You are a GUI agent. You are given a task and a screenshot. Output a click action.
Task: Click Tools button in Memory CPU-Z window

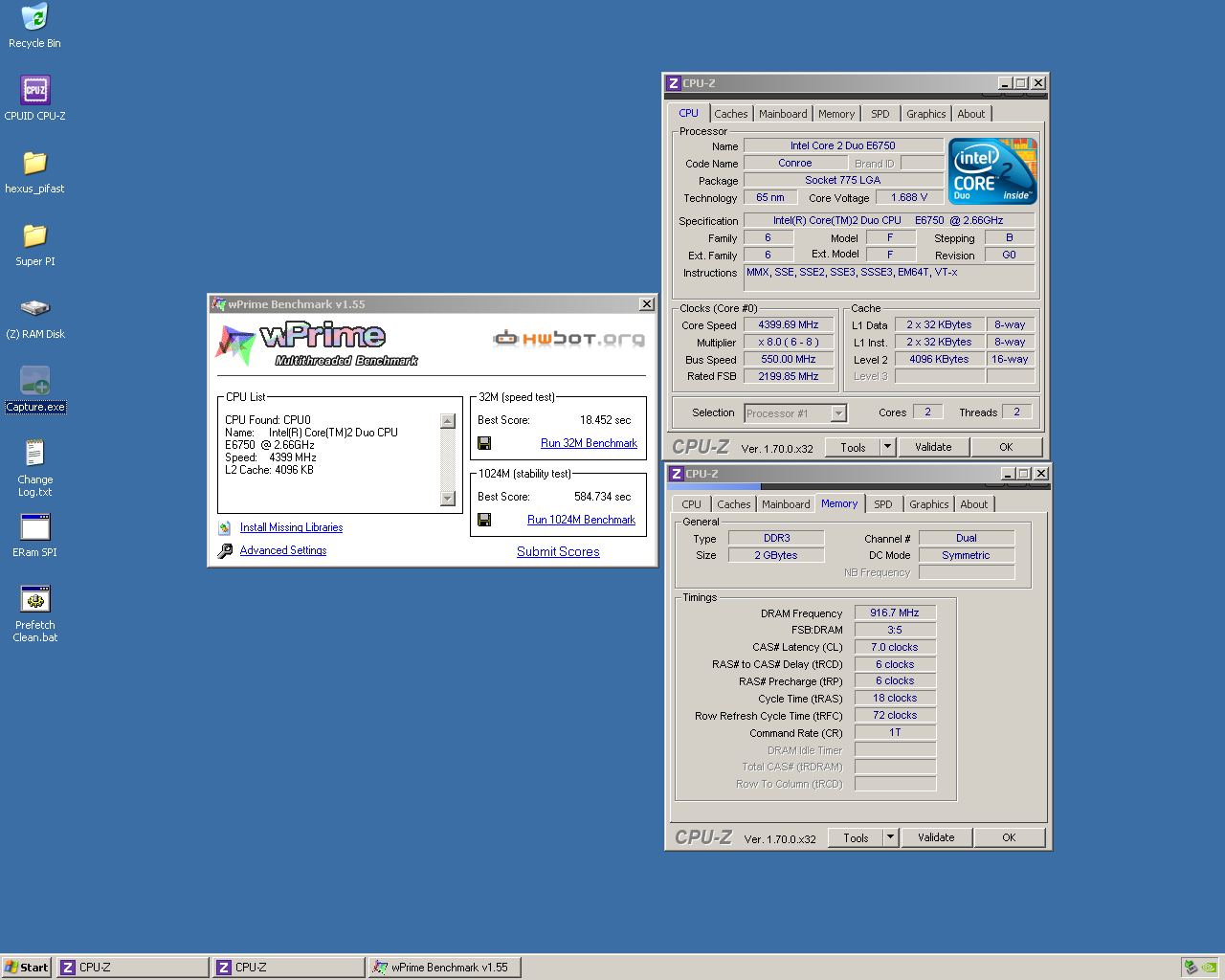pos(856,837)
